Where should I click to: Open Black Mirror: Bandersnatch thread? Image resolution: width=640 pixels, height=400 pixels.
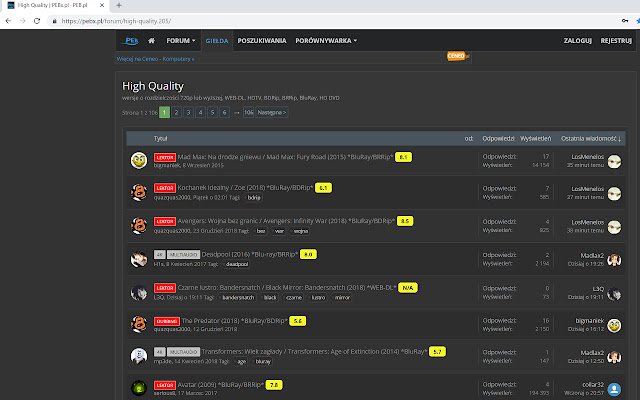pyautogui.click(x=287, y=287)
